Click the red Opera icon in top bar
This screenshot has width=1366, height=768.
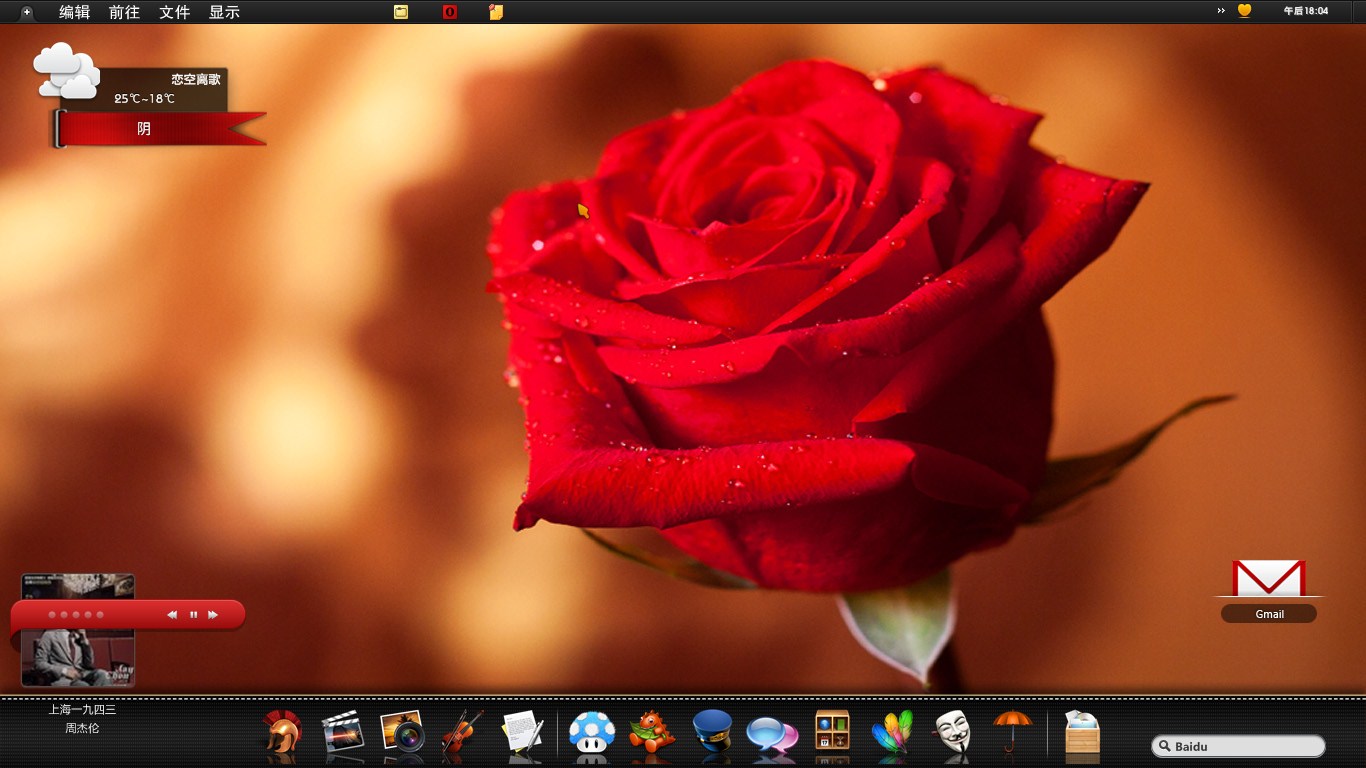coord(450,12)
